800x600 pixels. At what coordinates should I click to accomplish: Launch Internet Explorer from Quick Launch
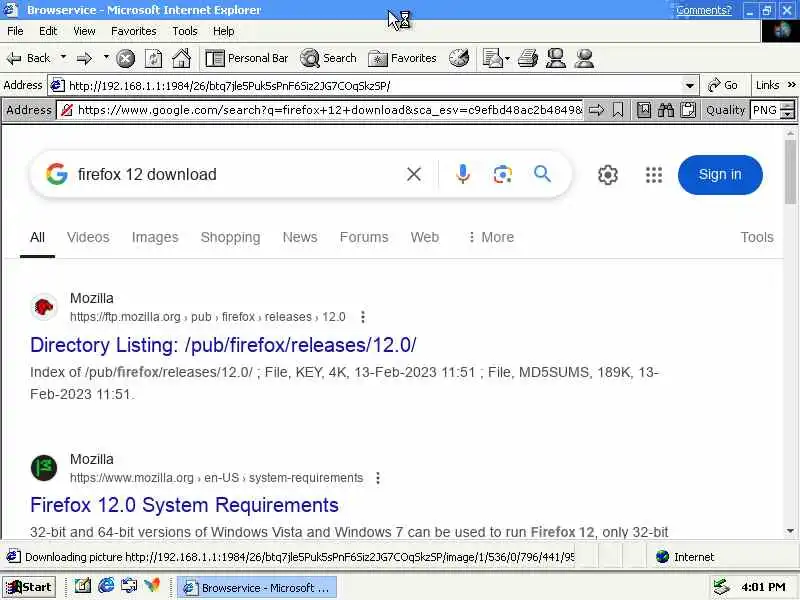pyautogui.click(x=106, y=586)
